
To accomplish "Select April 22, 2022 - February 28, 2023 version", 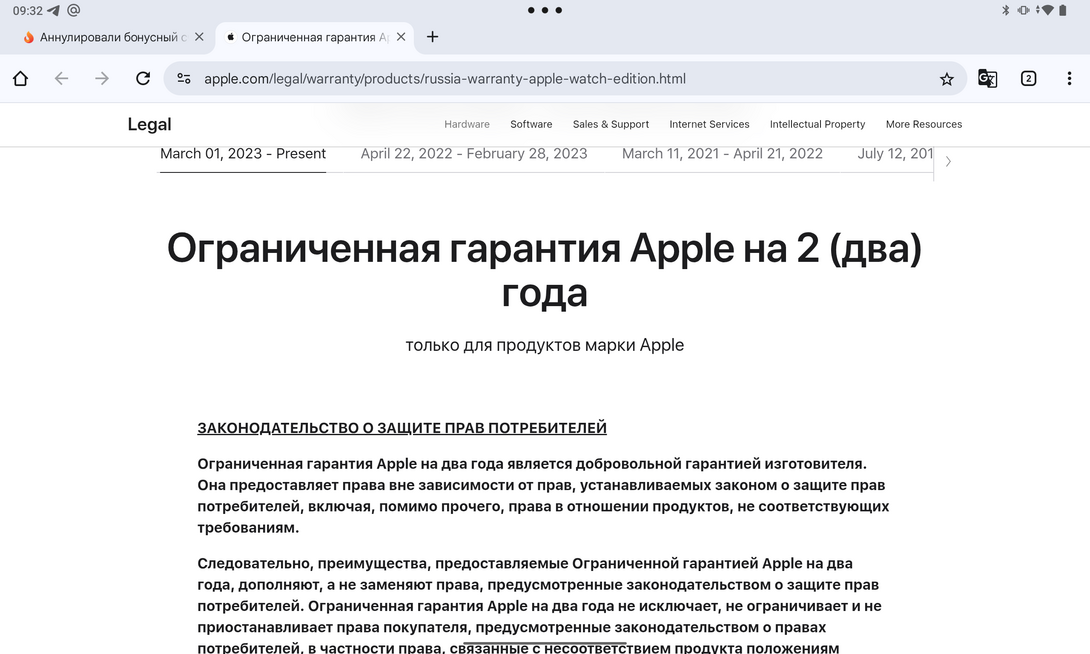I will 474,154.
